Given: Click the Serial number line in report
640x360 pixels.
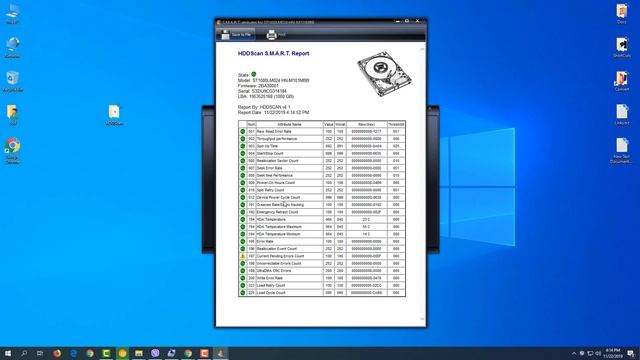Looking at the screenshot, I should [x=262, y=91].
